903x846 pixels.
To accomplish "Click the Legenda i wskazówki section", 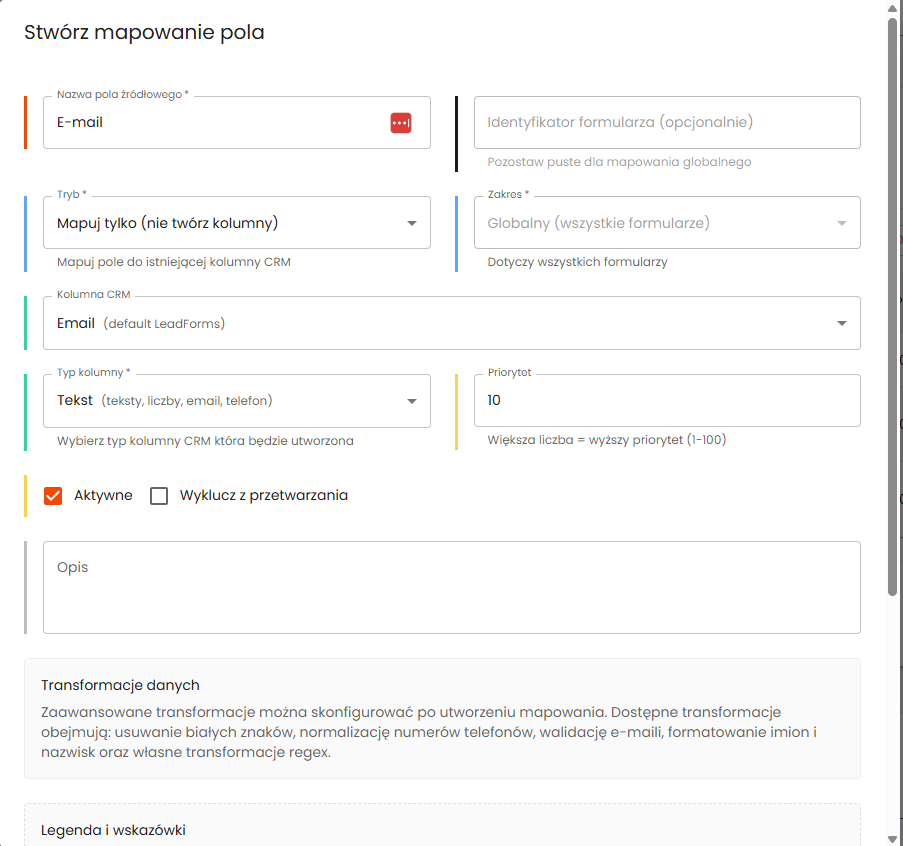I will click(x=113, y=830).
